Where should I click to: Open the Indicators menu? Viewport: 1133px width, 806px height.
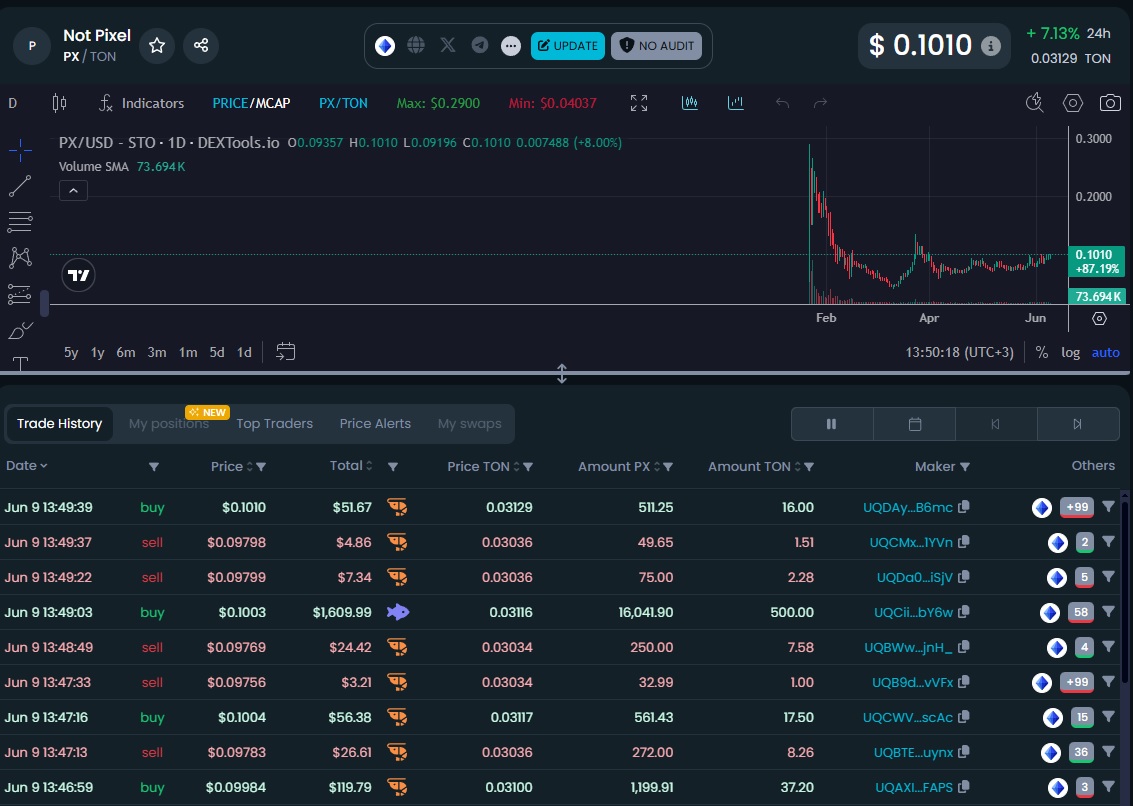coord(142,103)
